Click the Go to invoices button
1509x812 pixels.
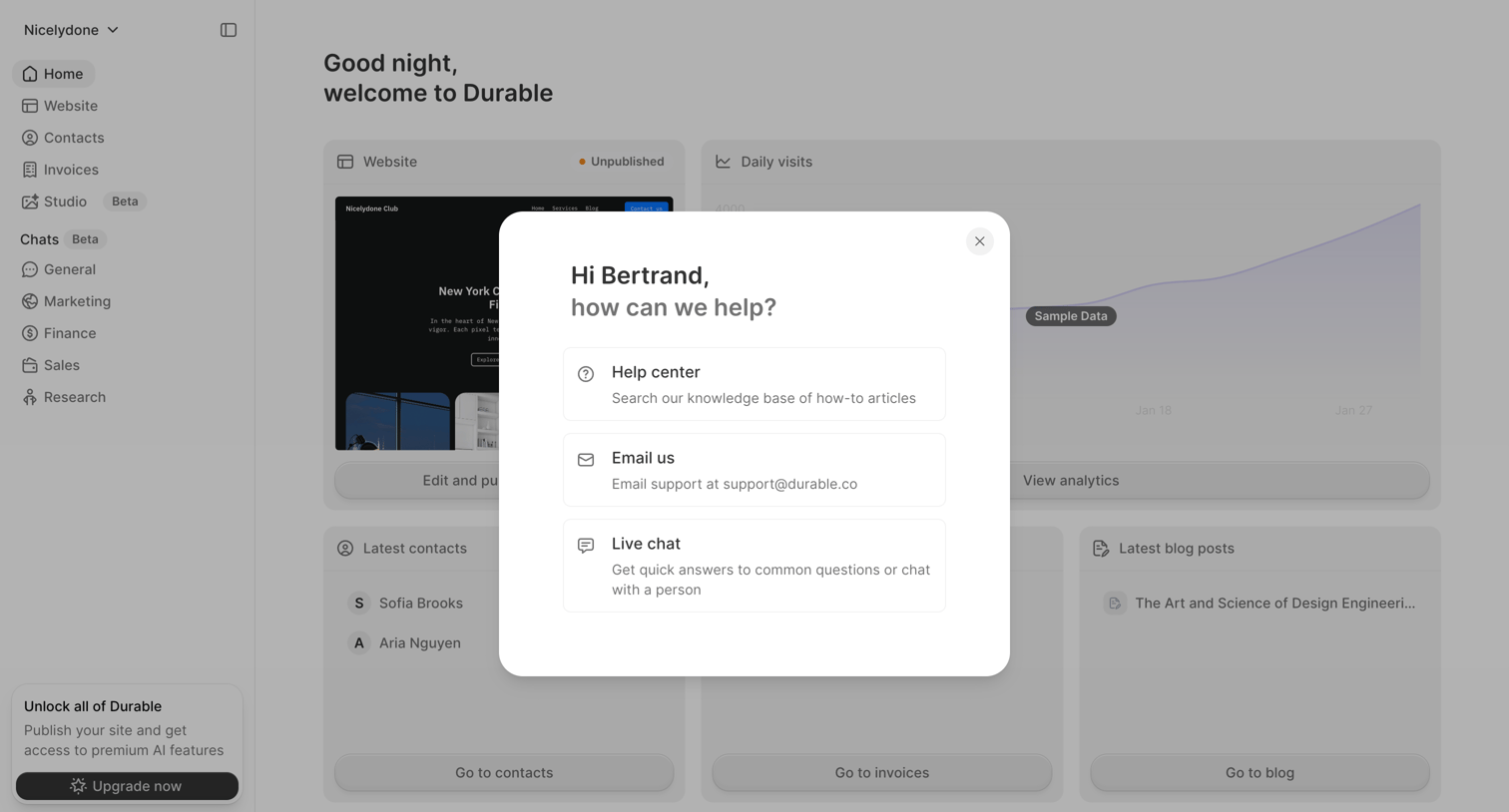[x=882, y=772]
